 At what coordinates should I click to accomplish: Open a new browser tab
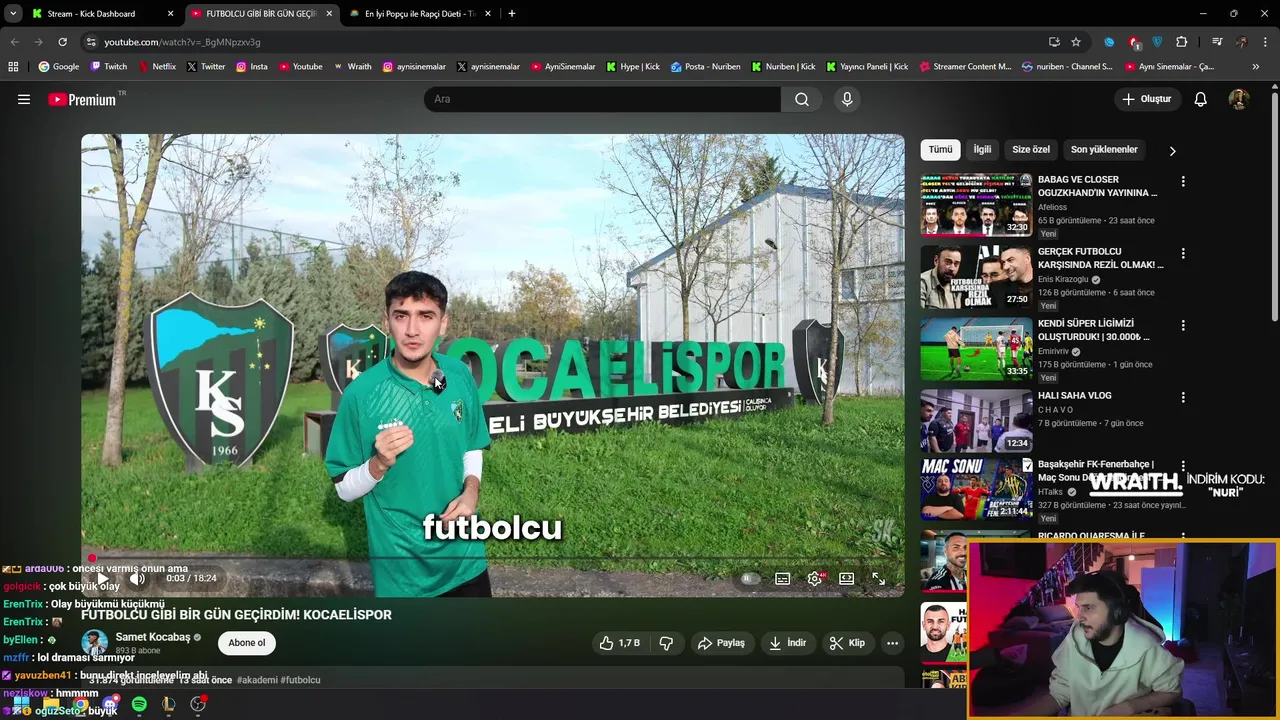click(x=512, y=14)
